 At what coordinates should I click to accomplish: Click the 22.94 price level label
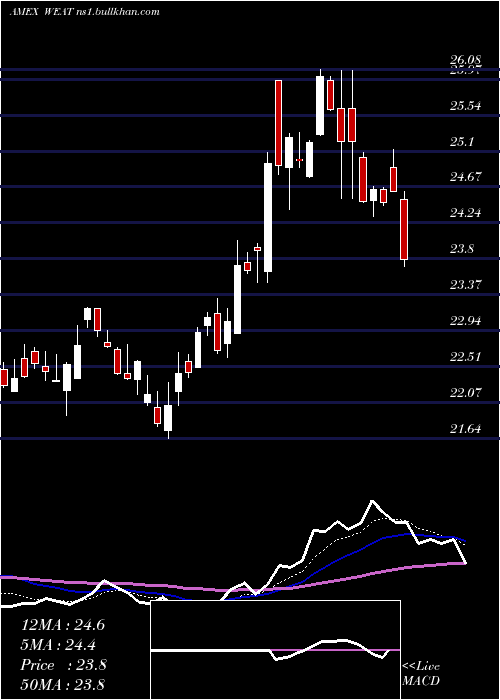[x=466, y=321]
